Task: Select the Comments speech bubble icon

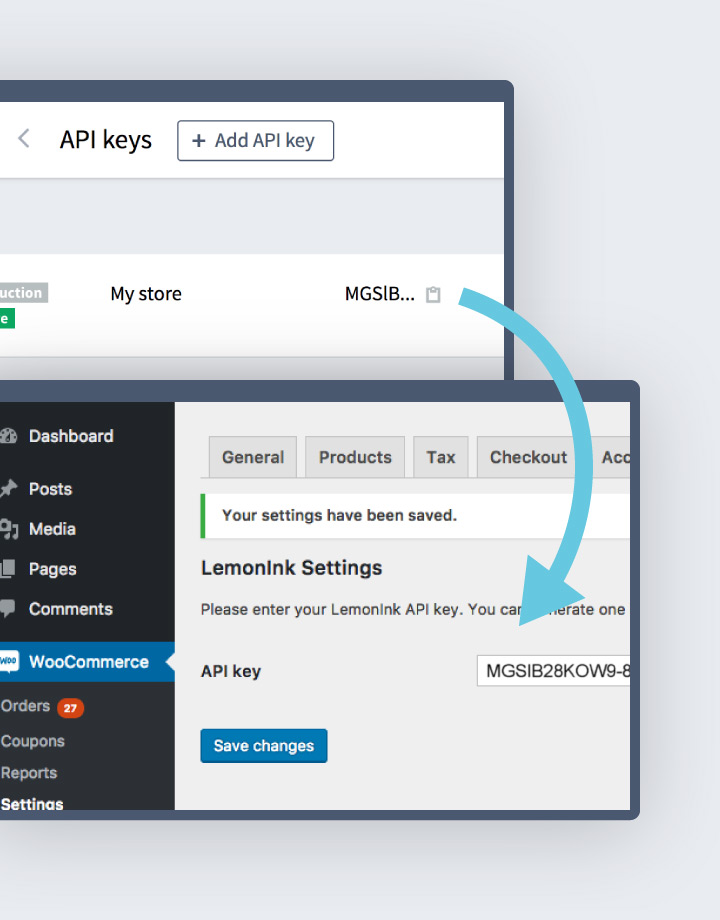Action: (x=9, y=609)
